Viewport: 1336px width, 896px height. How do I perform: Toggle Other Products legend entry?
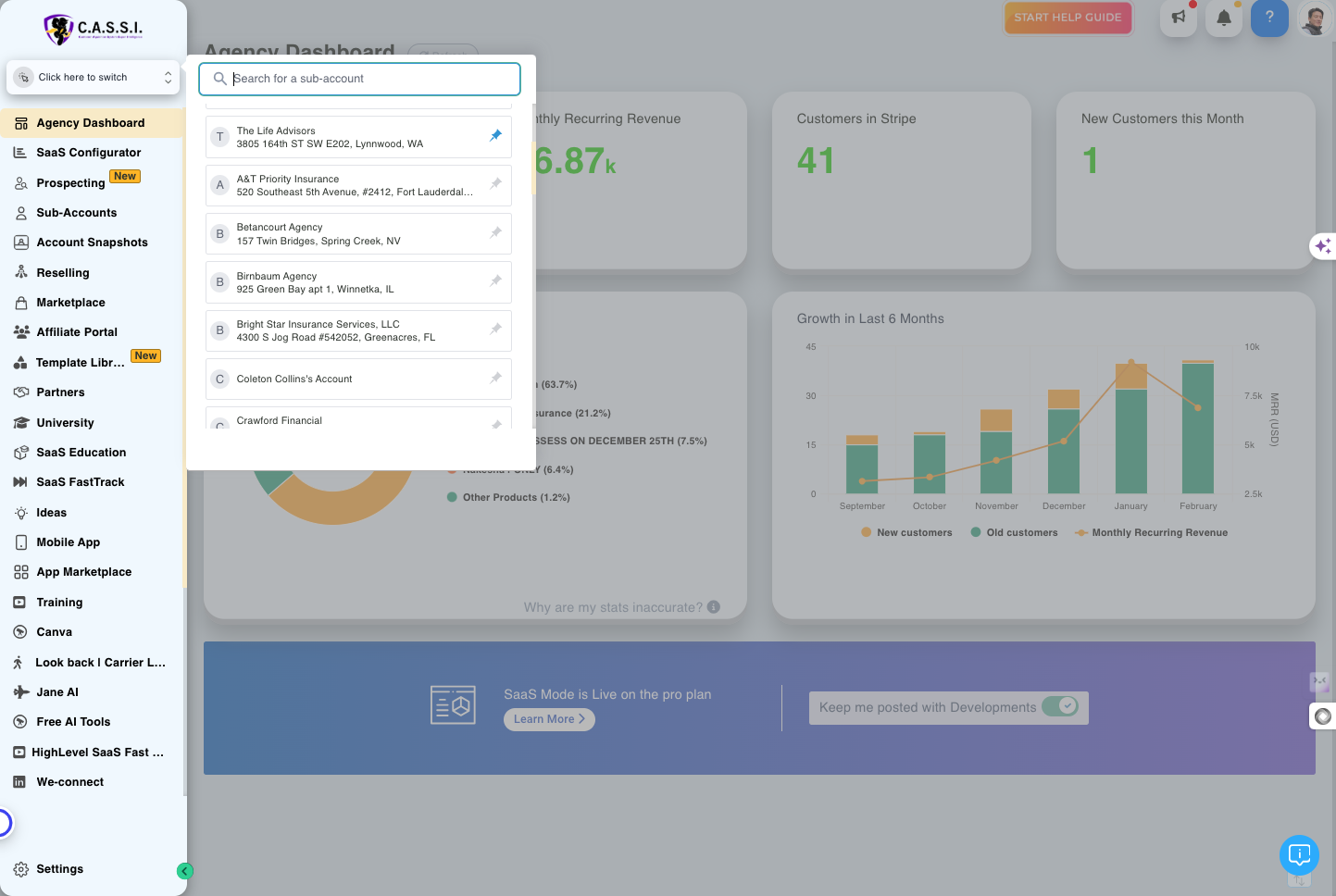point(508,497)
